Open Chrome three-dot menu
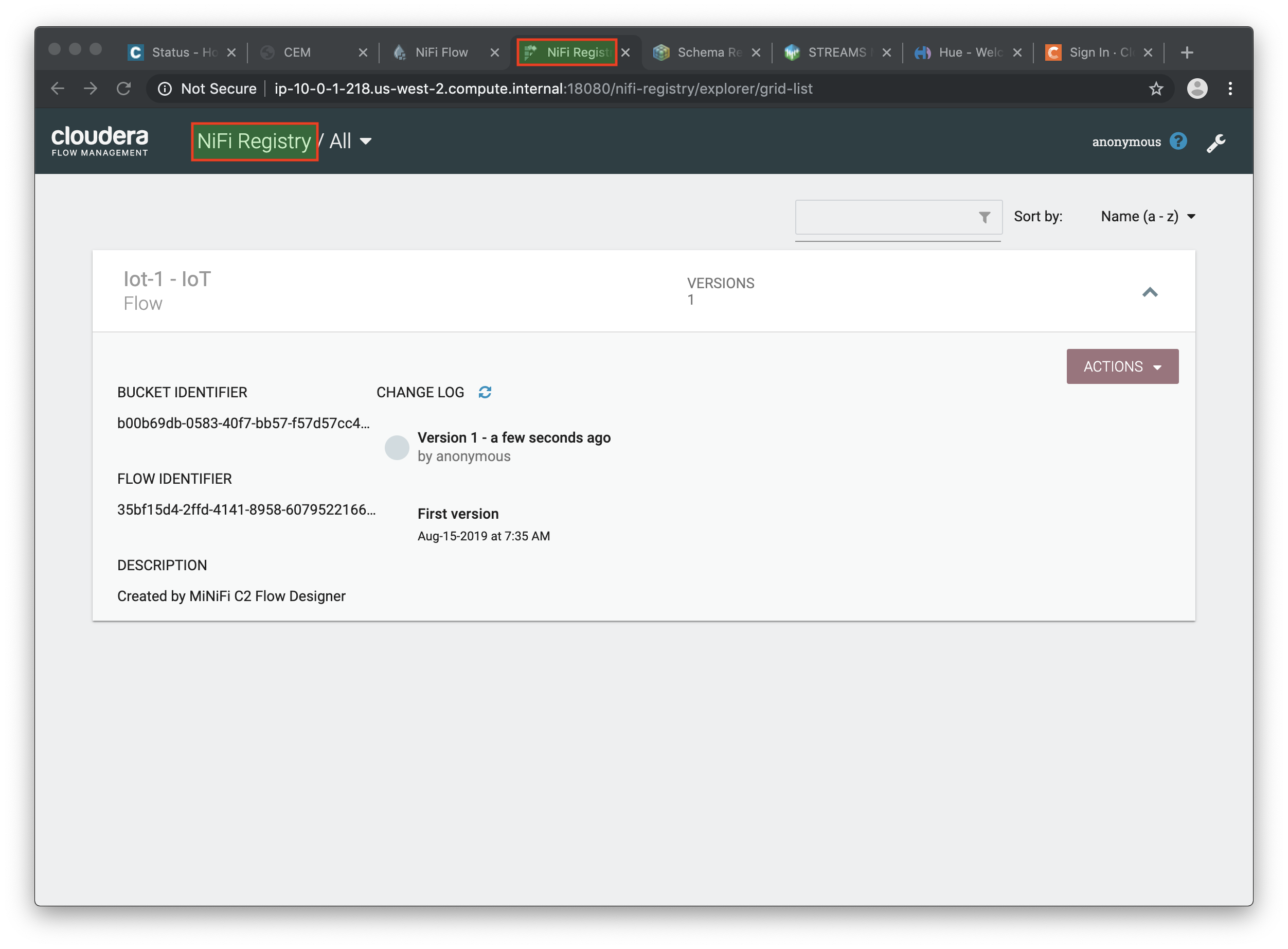 (x=1229, y=89)
